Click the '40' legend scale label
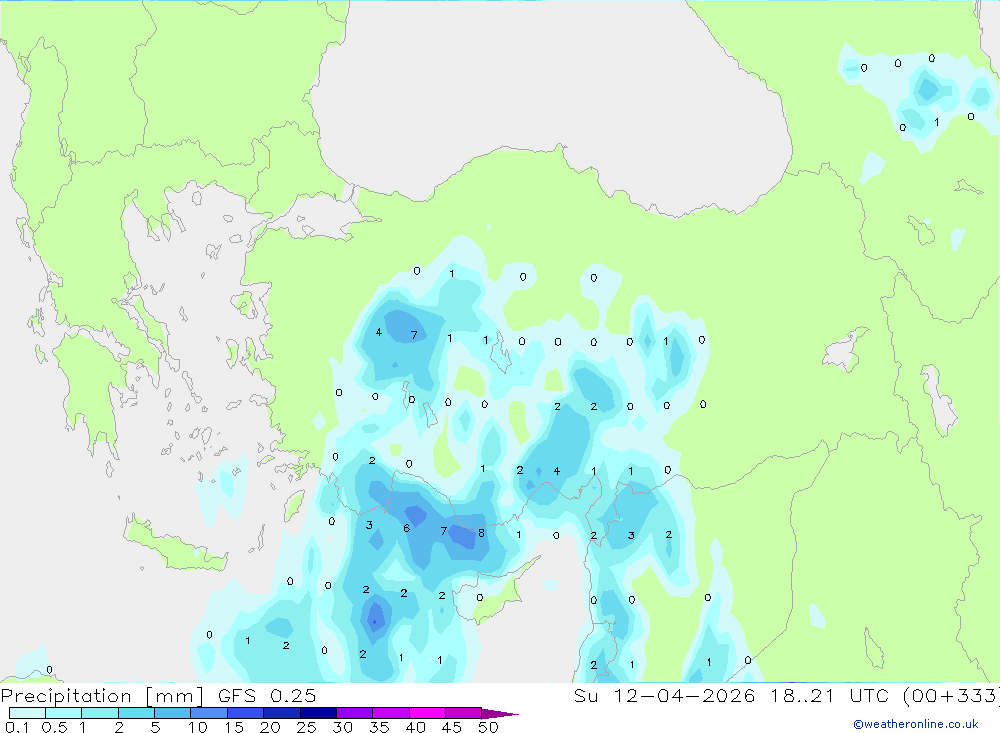Viewport: 1000px width, 733px height. pyautogui.click(x=416, y=727)
